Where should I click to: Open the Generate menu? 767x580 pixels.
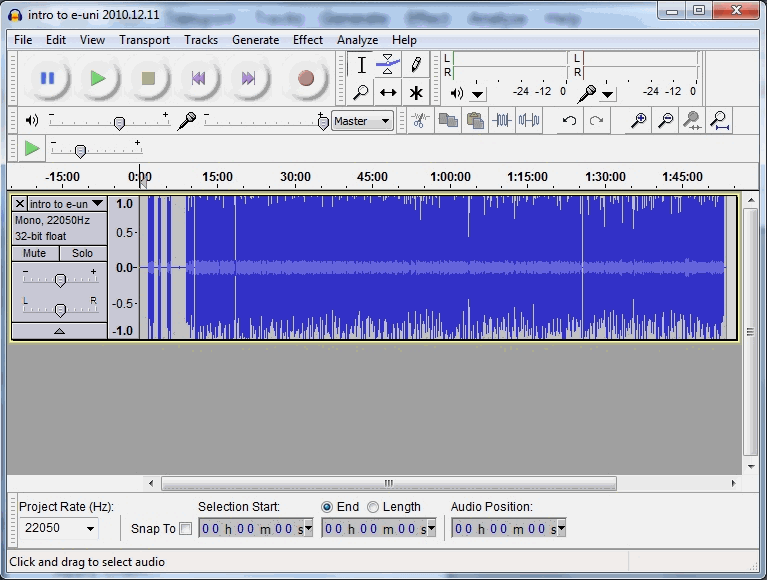[x=255, y=40]
